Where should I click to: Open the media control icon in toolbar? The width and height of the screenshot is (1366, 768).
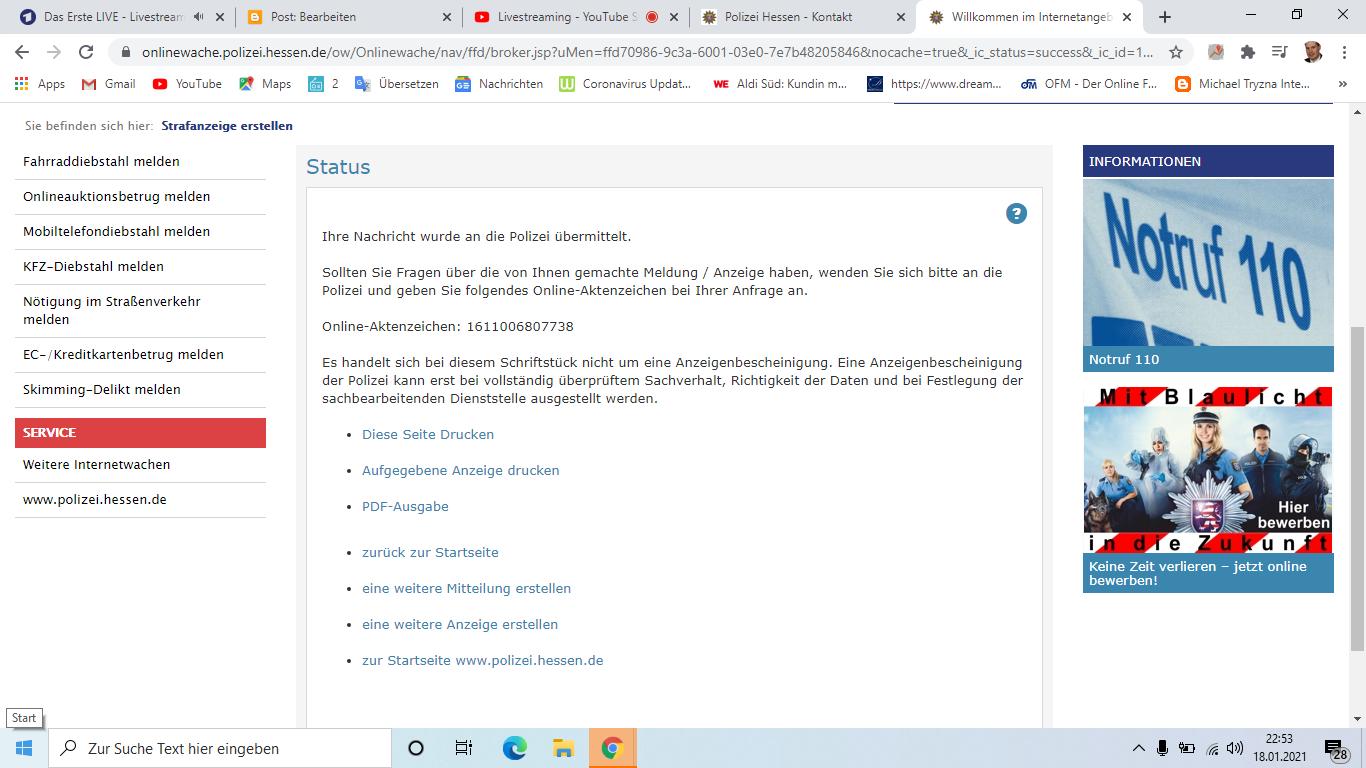(x=1280, y=52)
